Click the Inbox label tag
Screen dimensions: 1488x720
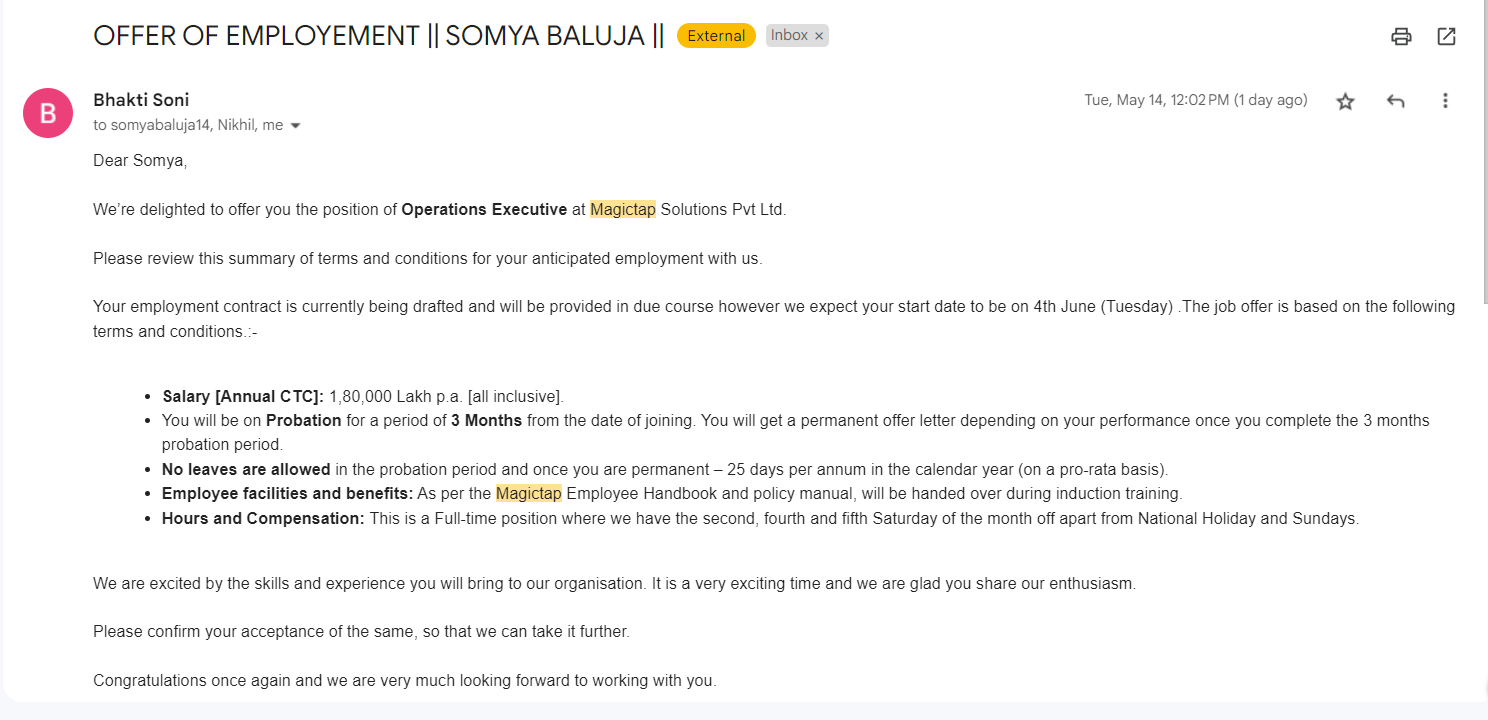[789, 36]
